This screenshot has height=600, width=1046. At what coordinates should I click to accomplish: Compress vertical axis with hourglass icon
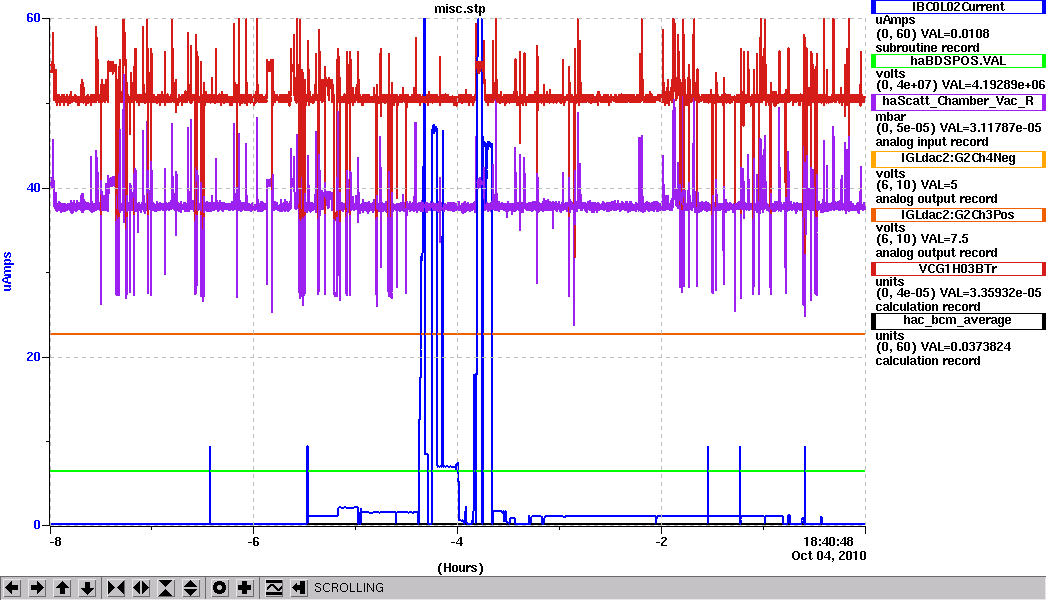coord(166,588)
